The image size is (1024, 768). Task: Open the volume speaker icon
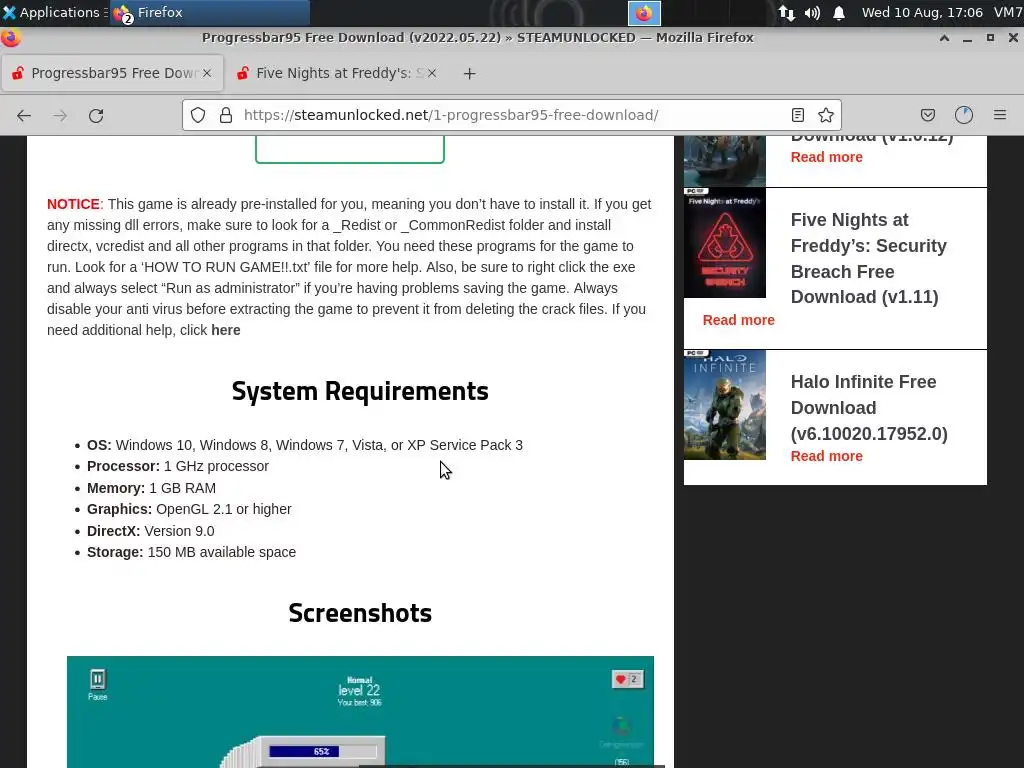812,13
